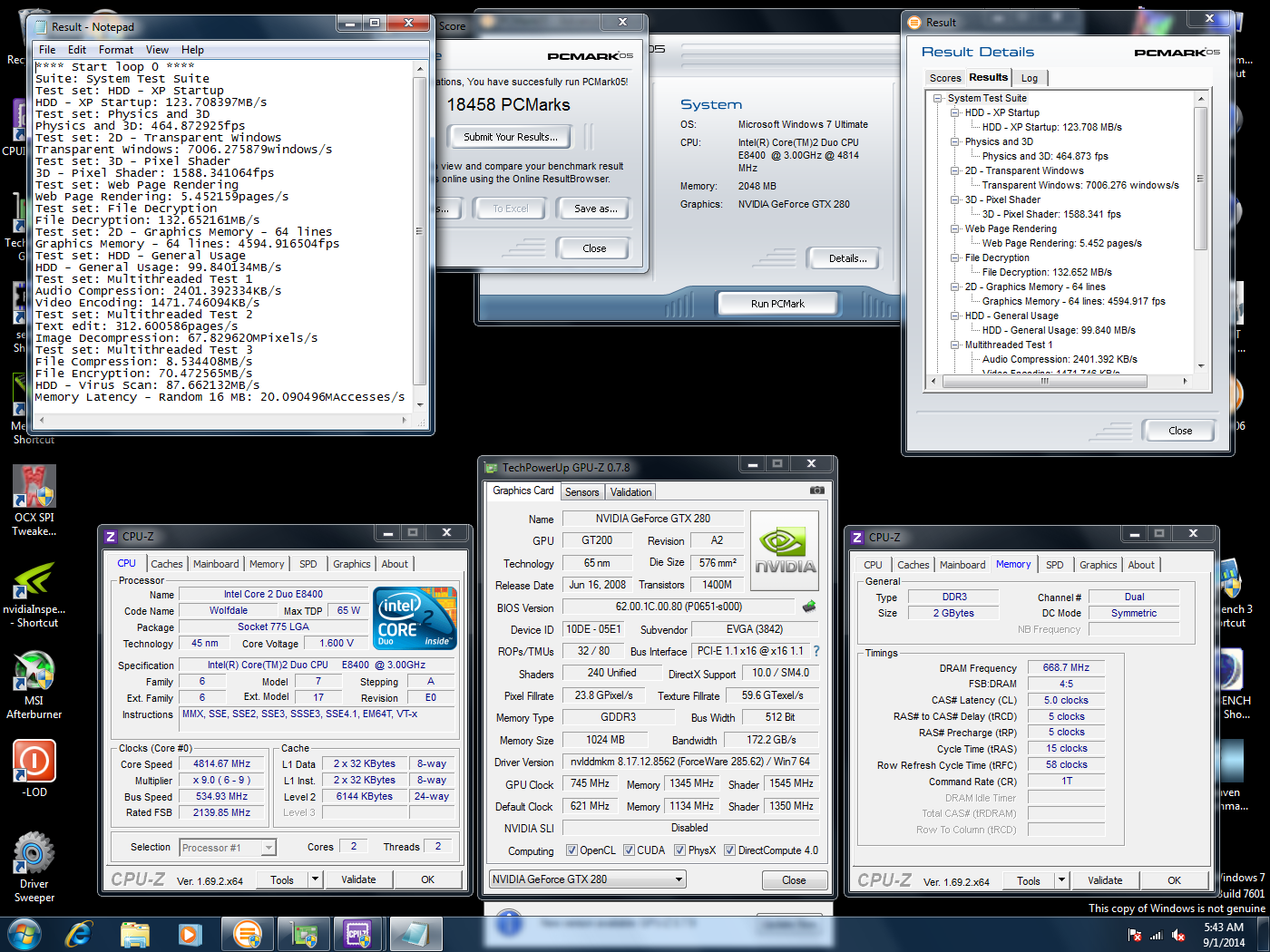
Task: Launch Internet Explorer from taskbar
Action: pos(79,933)
